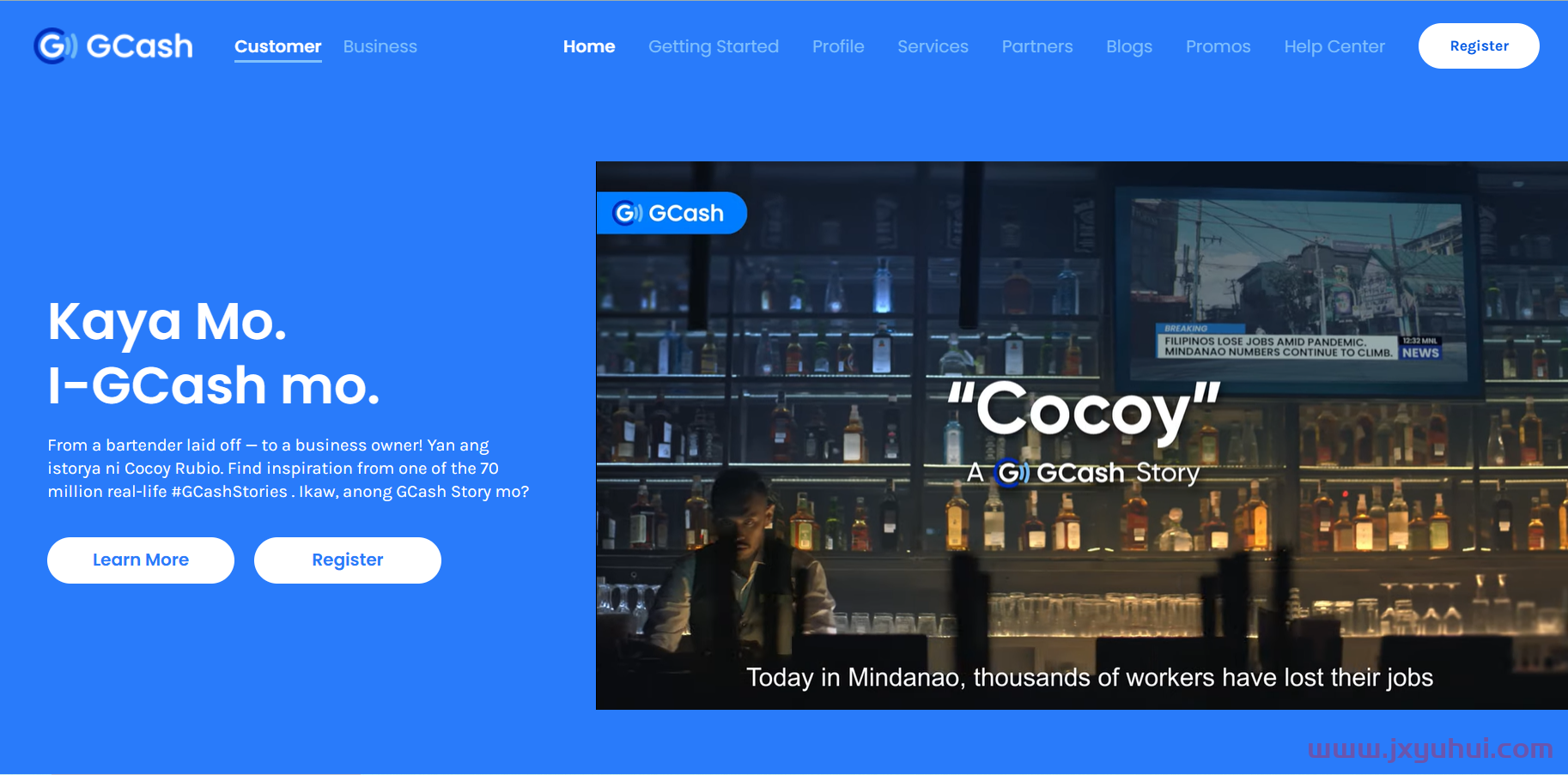Click the "Kaya Mo. I-GCash mo." headline
This screenshot has height=775, width=1568.
pyautogui.click(x=214, y=353)
